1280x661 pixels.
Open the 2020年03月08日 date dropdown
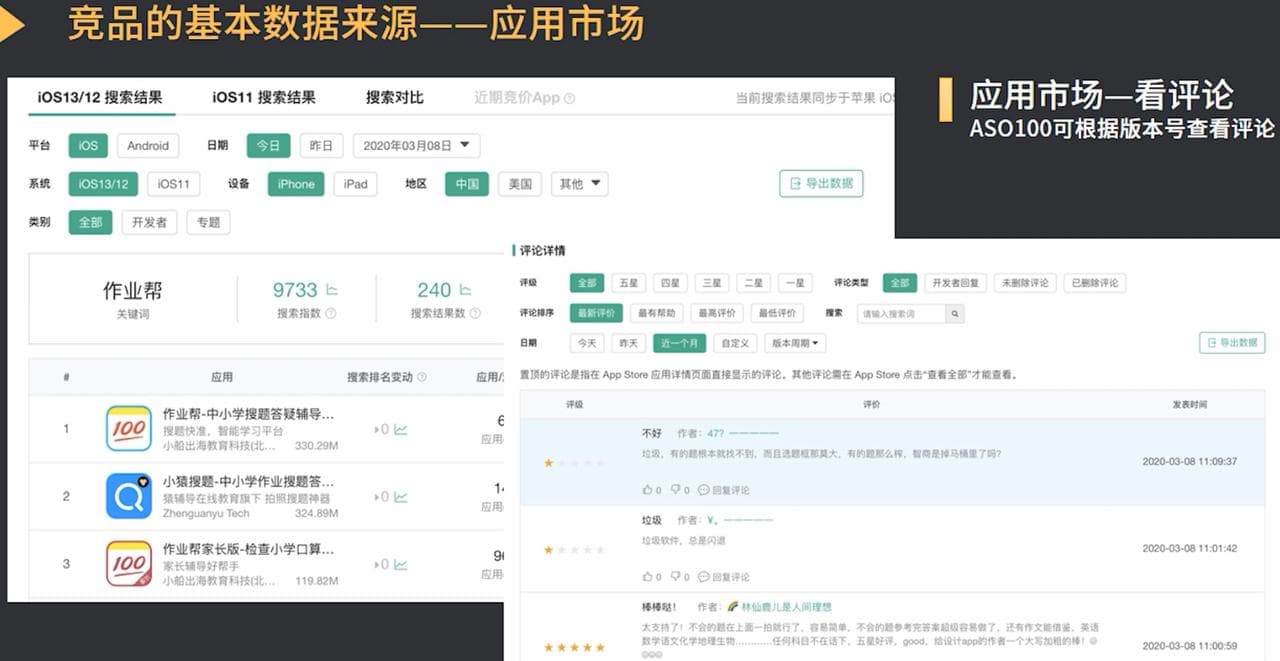click(x=416, y=146)
